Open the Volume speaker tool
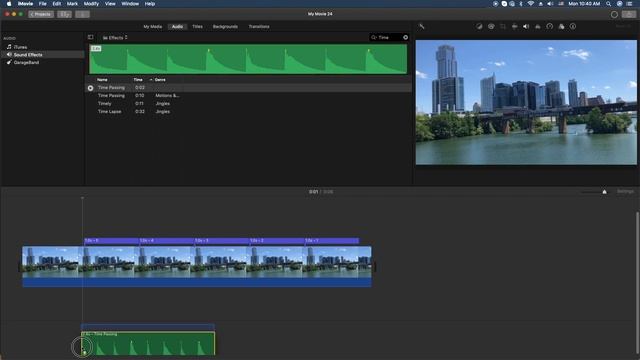The image size is (640, 360). point(526,27)
